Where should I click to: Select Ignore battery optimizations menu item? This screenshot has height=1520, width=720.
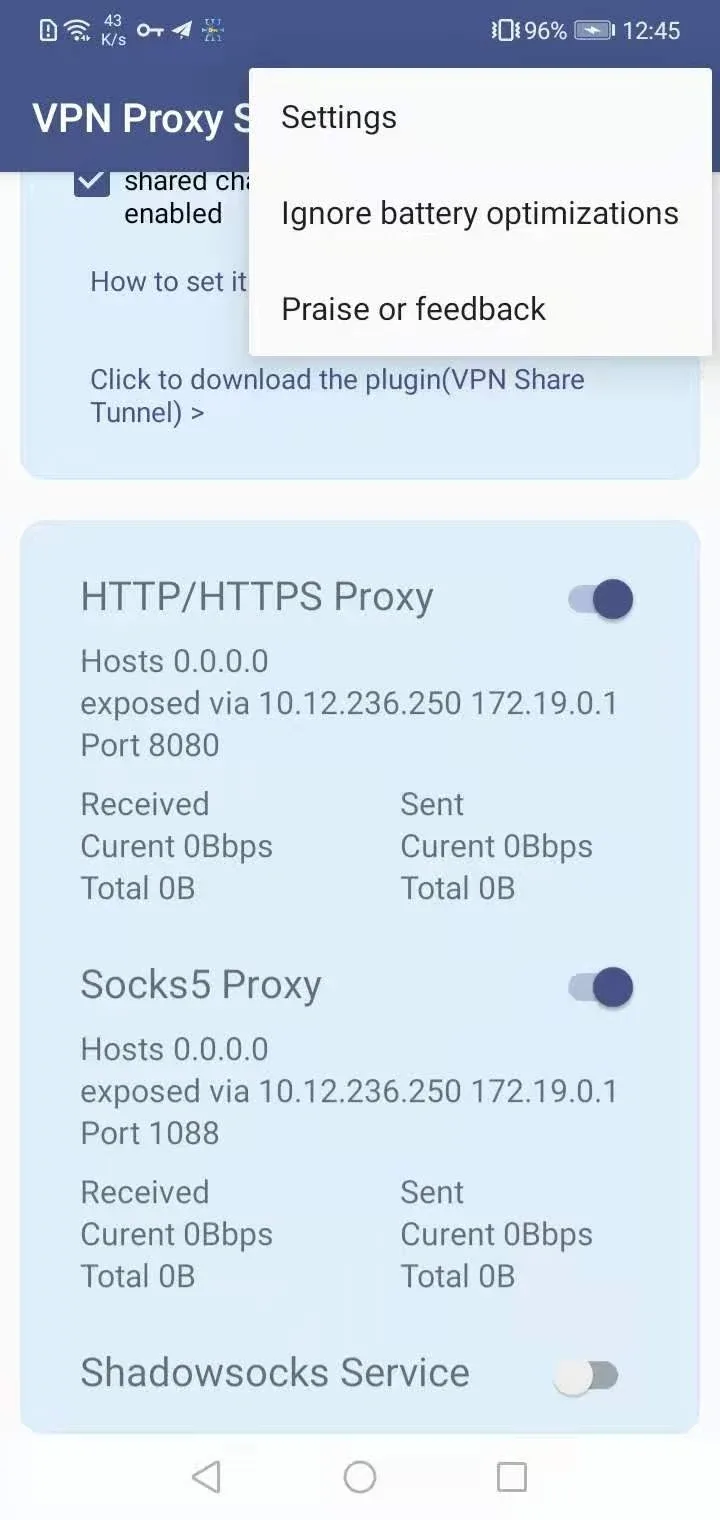[480, 213]
